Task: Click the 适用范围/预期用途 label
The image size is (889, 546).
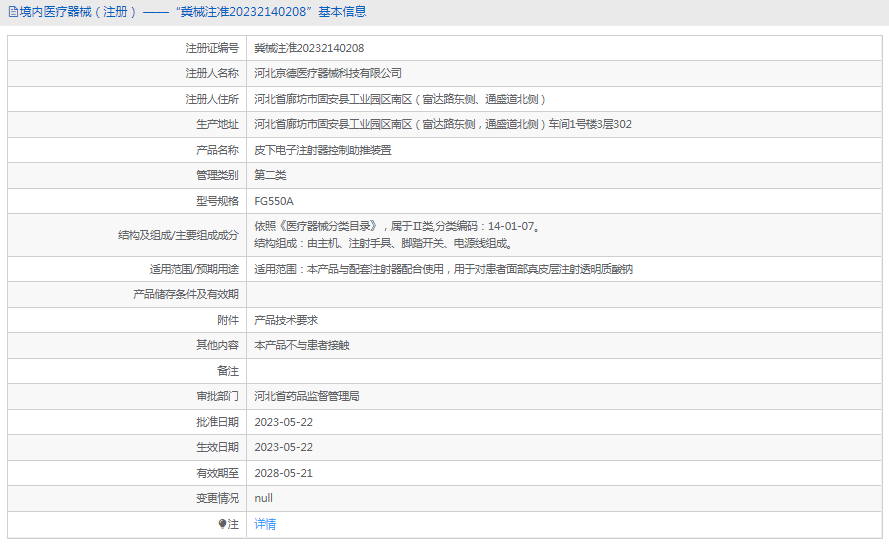Action: [194, 269]
